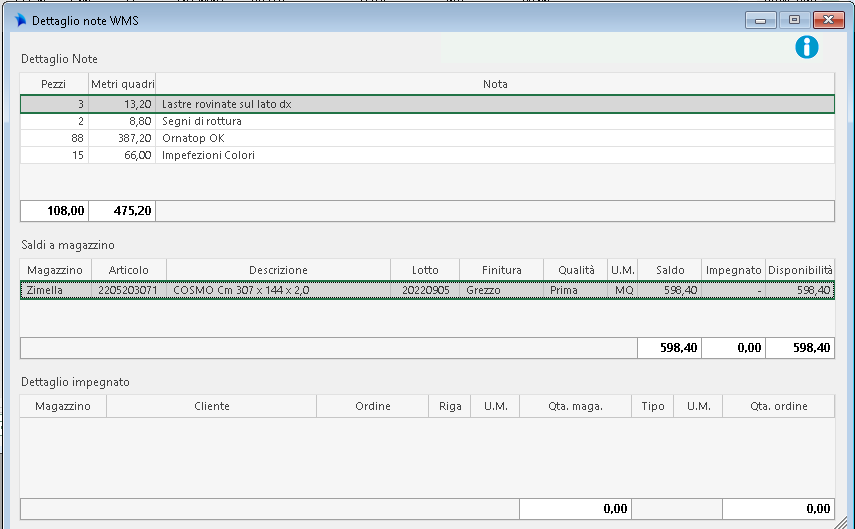Viewport: 855px width, 529px height.
Task: Click the Qta. ordine total 0,00
Action: point(779,509)
